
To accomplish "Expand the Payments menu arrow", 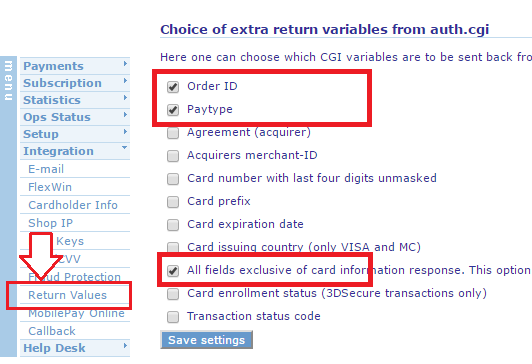I will point(125,64).
